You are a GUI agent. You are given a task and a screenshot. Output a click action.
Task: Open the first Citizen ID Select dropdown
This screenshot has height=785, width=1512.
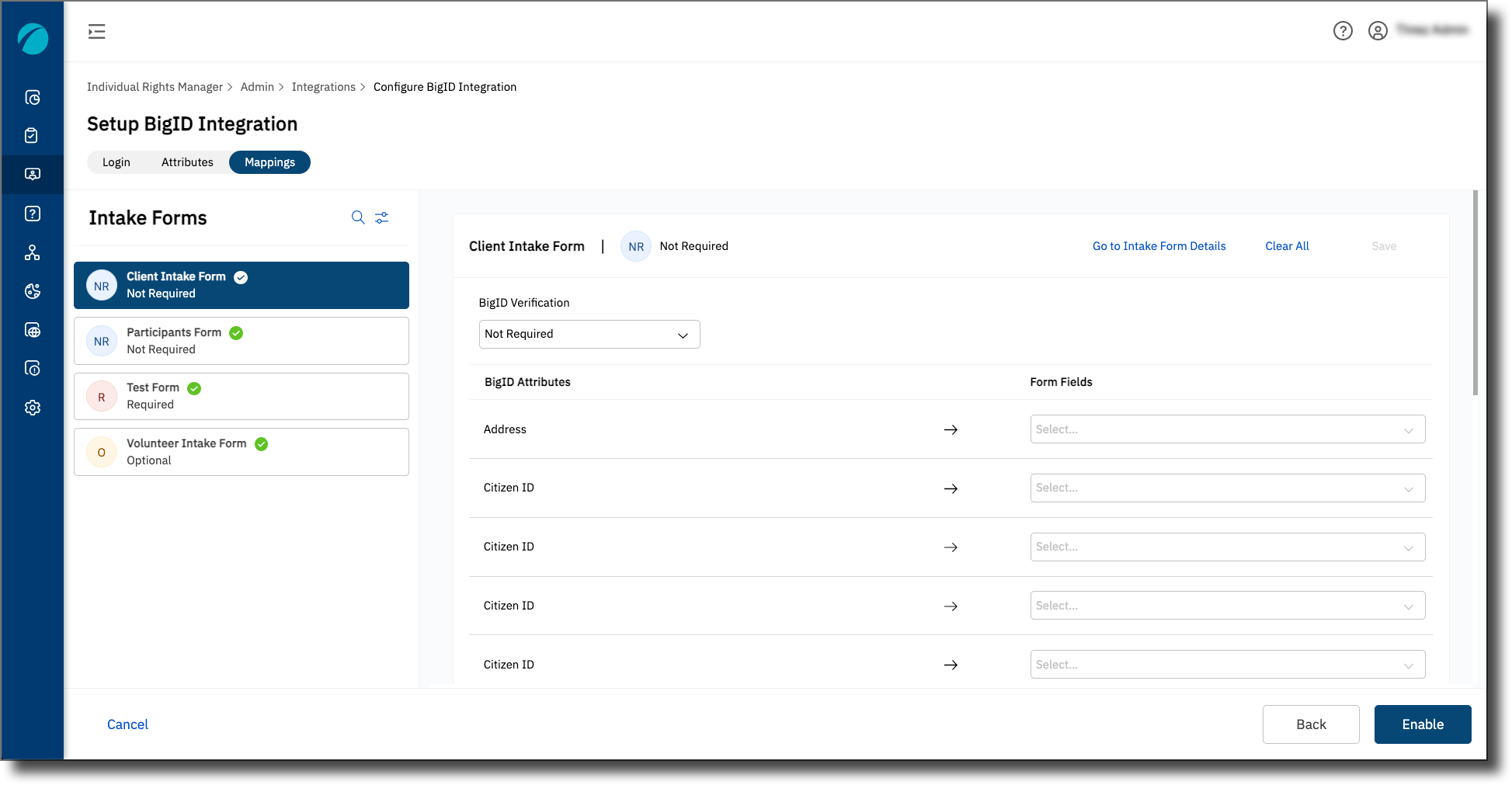tap(1227, 488)
